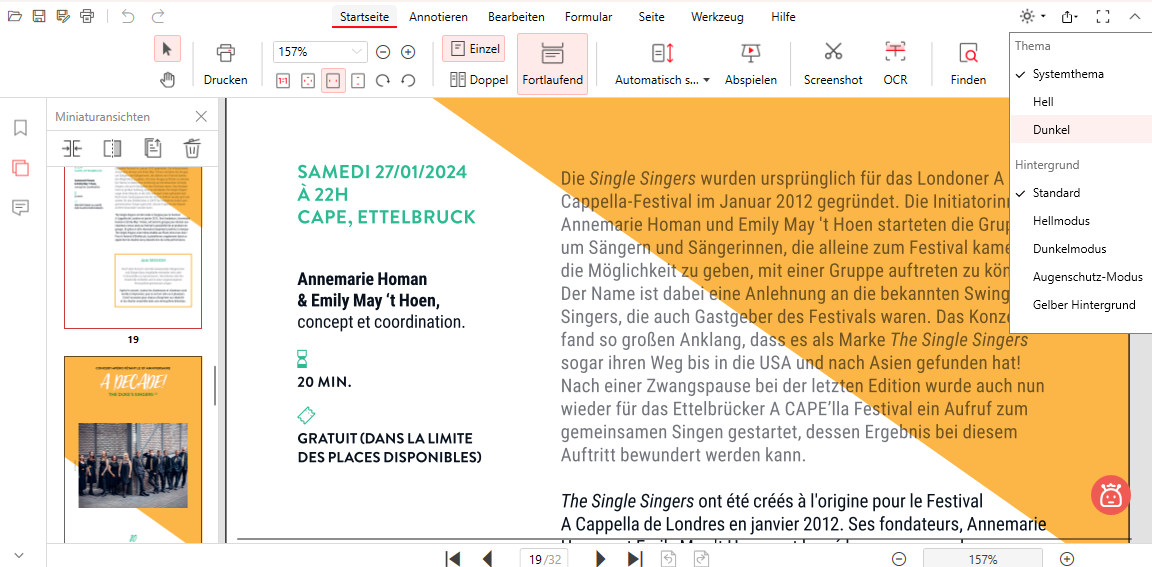
Task: Choose Augenschutz-Modus background
Action: (x=1081, y=277)
